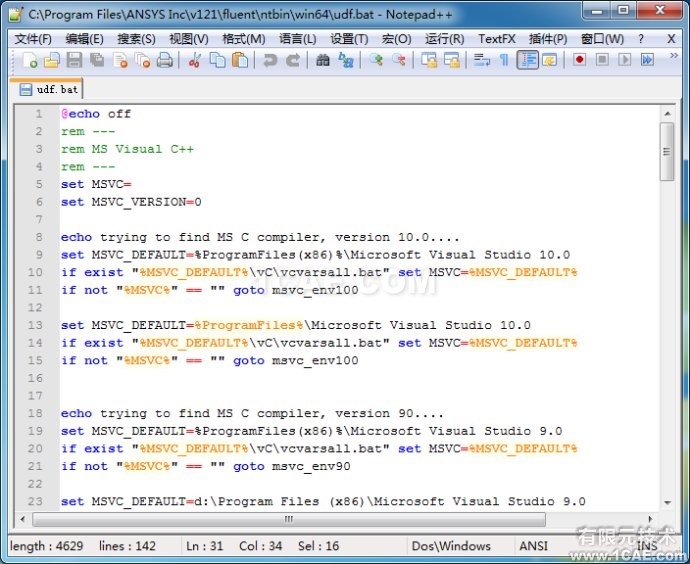Open the 语言(L) menu
This screenshot has width=690, height=564.
297,39
